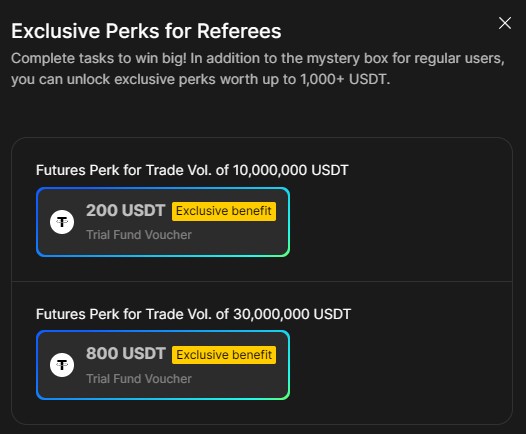Click 'Futures Perk' words in the second section heading

coord(77,314)
